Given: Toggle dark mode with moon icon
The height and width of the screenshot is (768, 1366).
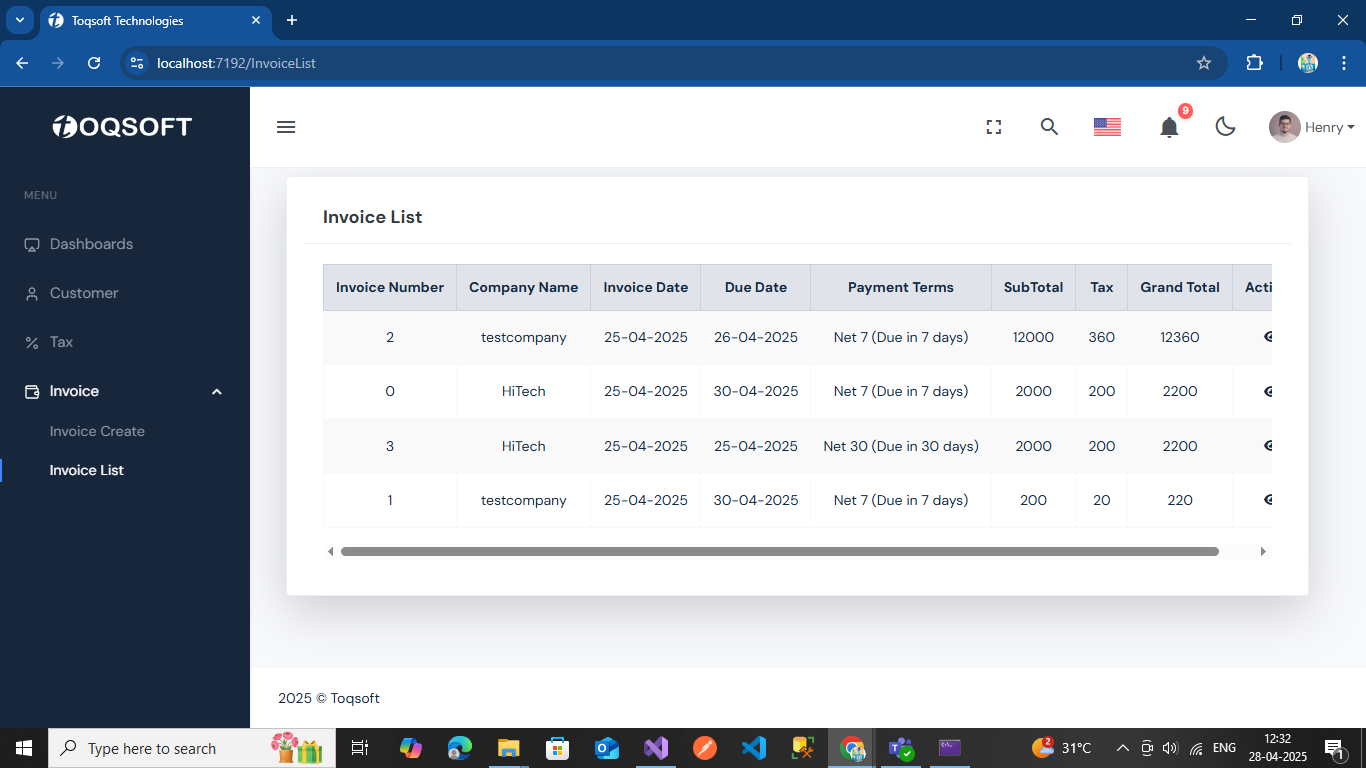Looking at the screenshot, I should (x=1225, y=127).
